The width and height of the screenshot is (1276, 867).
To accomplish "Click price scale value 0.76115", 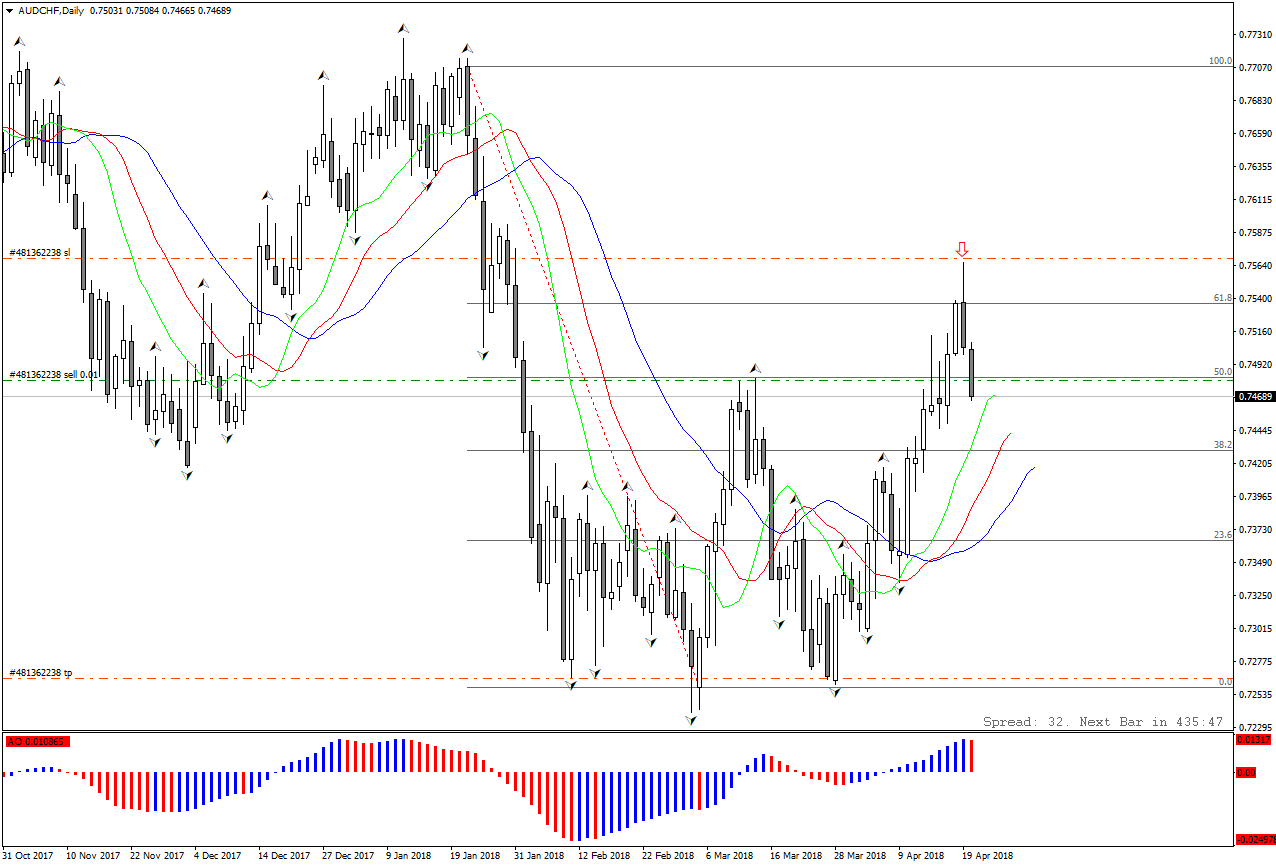I will pos(1256,200).
